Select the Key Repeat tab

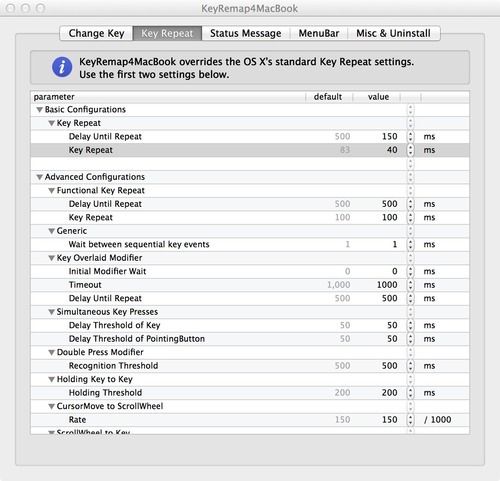[167, 33]
